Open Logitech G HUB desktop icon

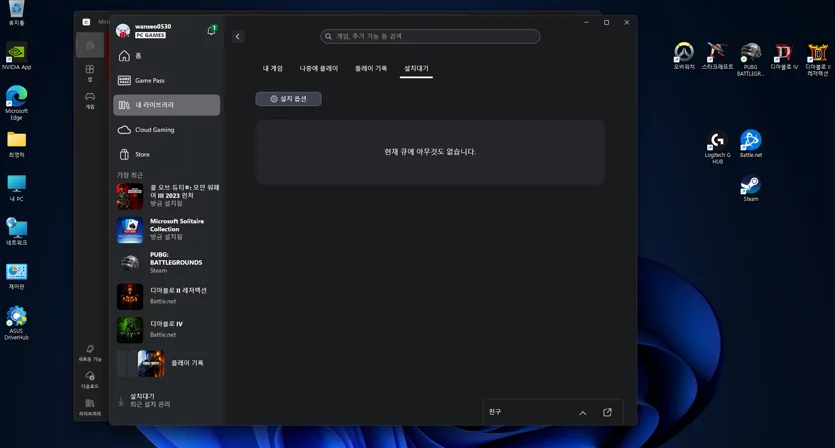coord(717,148)
